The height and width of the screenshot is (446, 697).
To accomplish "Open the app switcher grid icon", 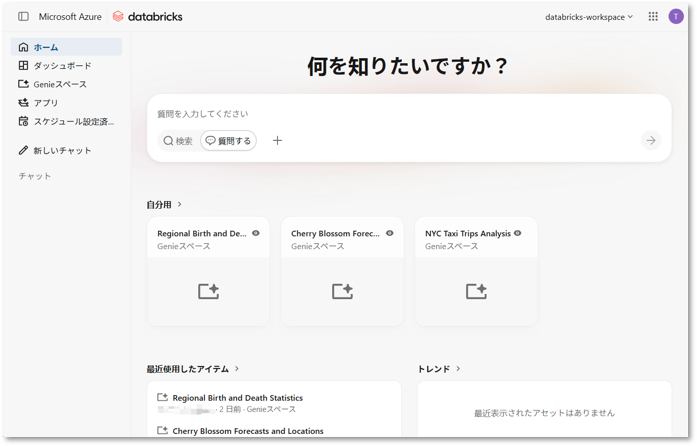I will pos(653,16).
